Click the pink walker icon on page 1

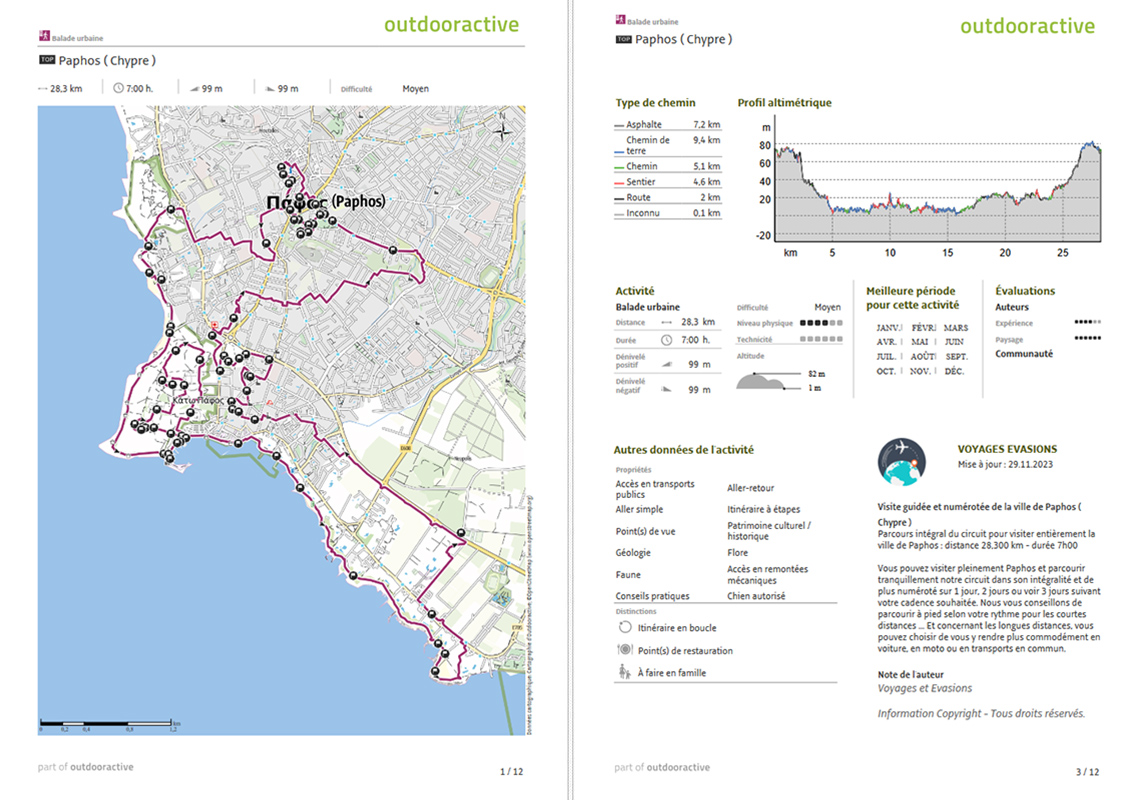coord(44,36)
